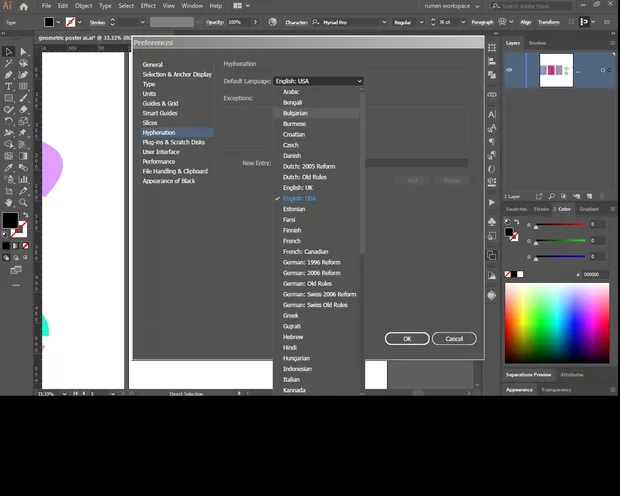Select the Selection tool arrow
This screenshot has height=496, width=620.
pos(8,51)
